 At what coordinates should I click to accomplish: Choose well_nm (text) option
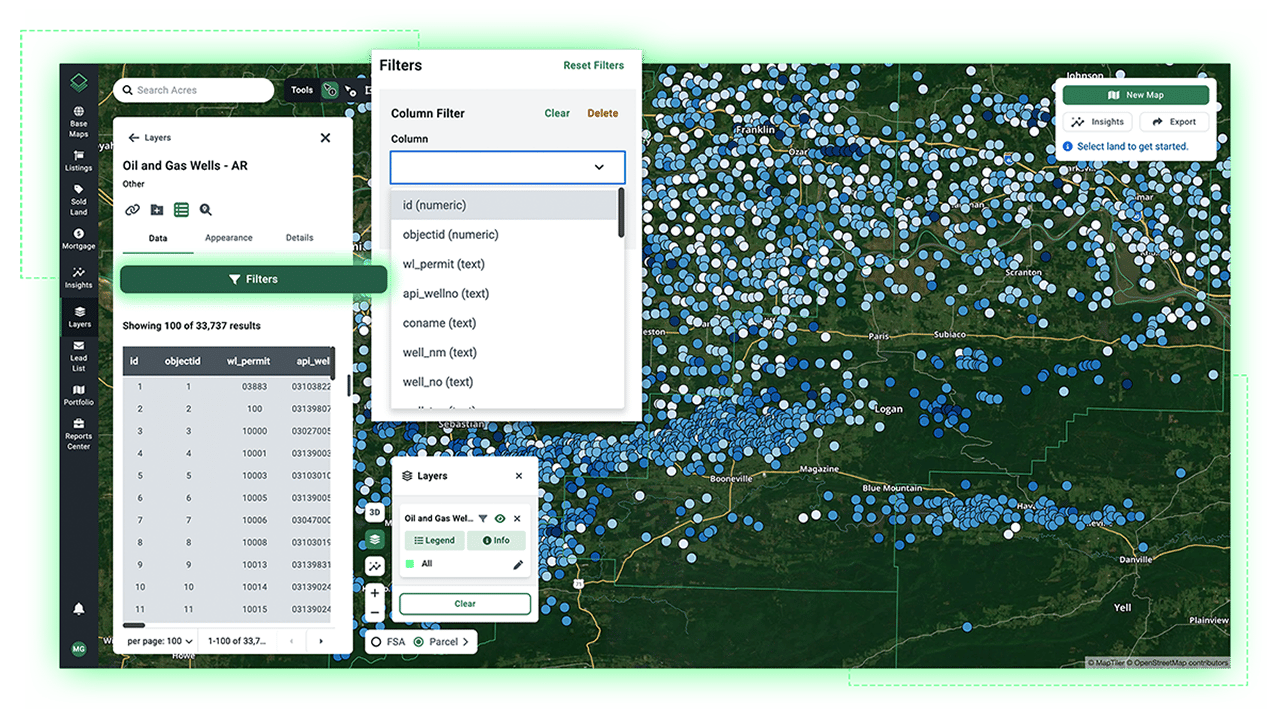click(x=504, y=352)
